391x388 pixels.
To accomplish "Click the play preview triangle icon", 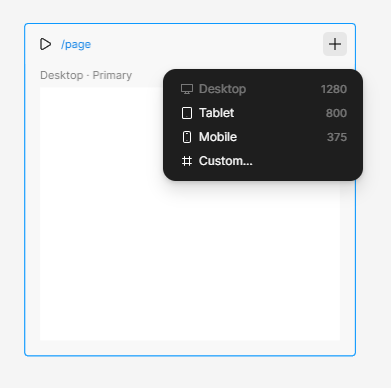I will [45, 44].
